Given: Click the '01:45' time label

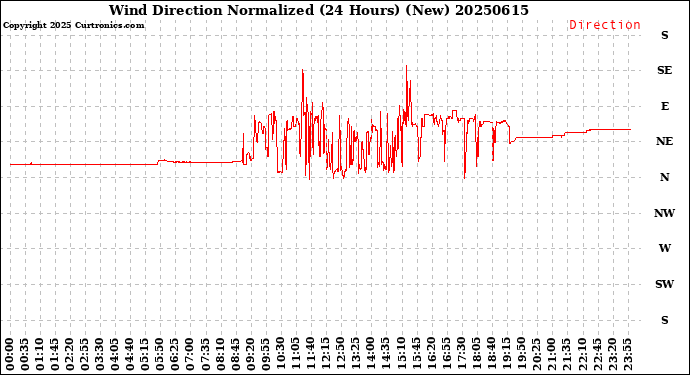Looking at the screenshot, I should (55, 354).
